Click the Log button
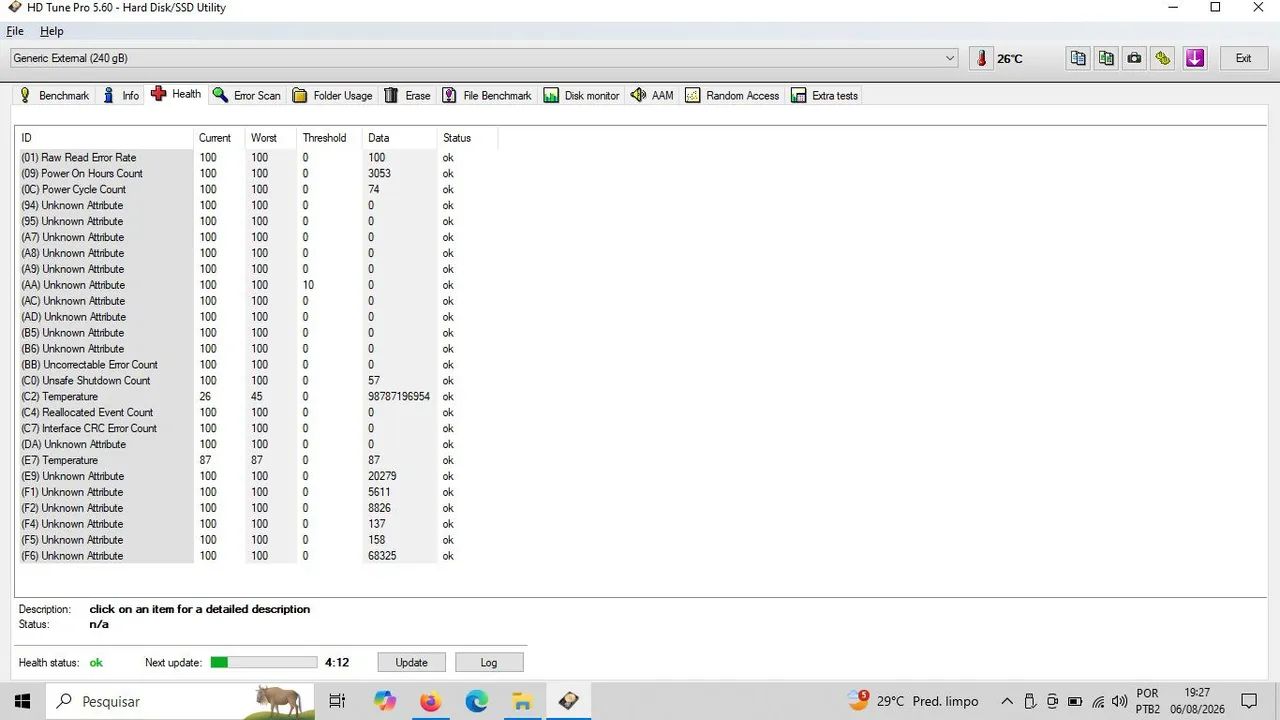This screenshot has width=1280, height=720. (x=489, y=662)
